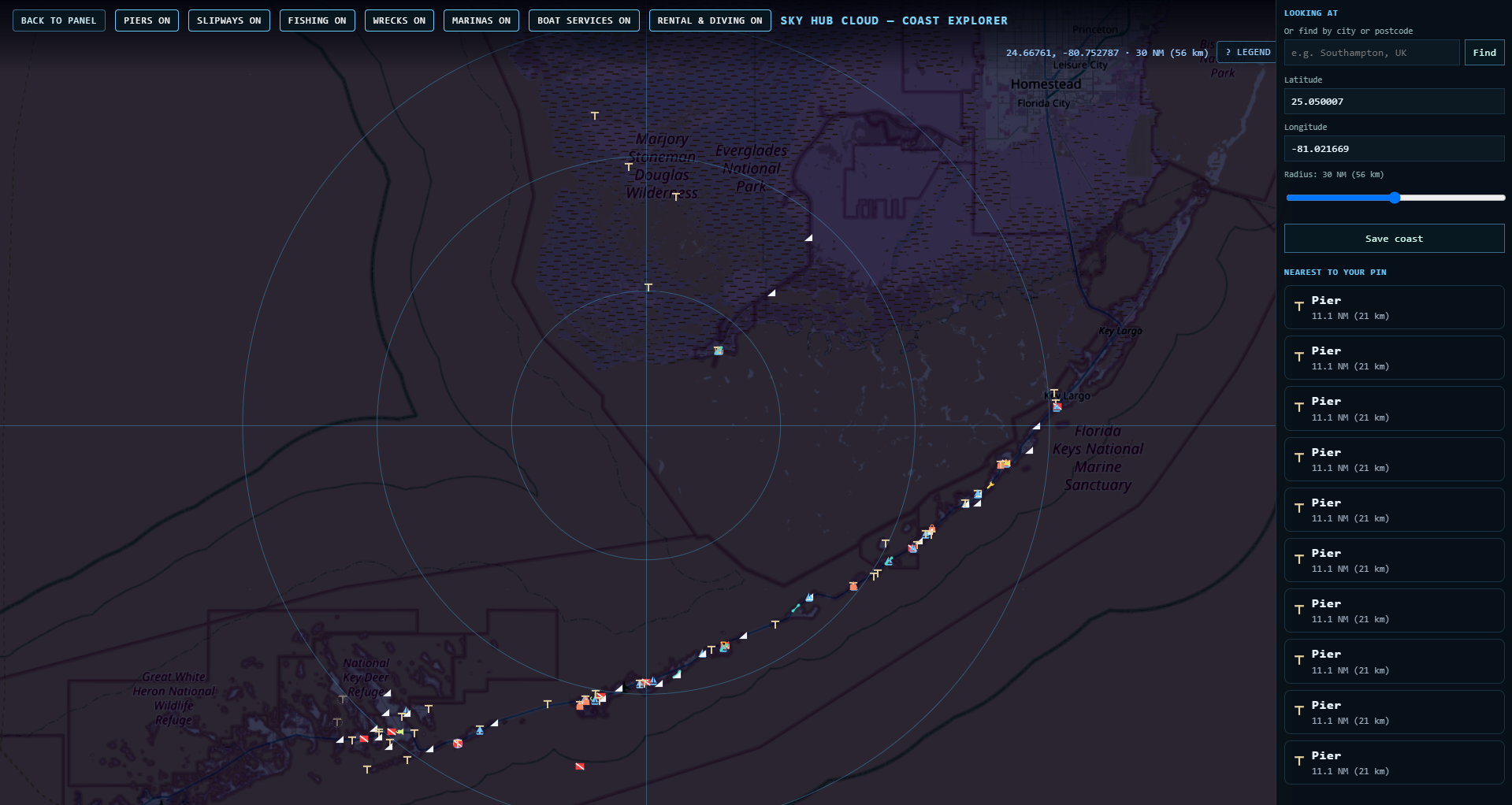The image size is (1512, 805).
Task: Toggle the MARINAS ON layer
Action: coord(481,20)
